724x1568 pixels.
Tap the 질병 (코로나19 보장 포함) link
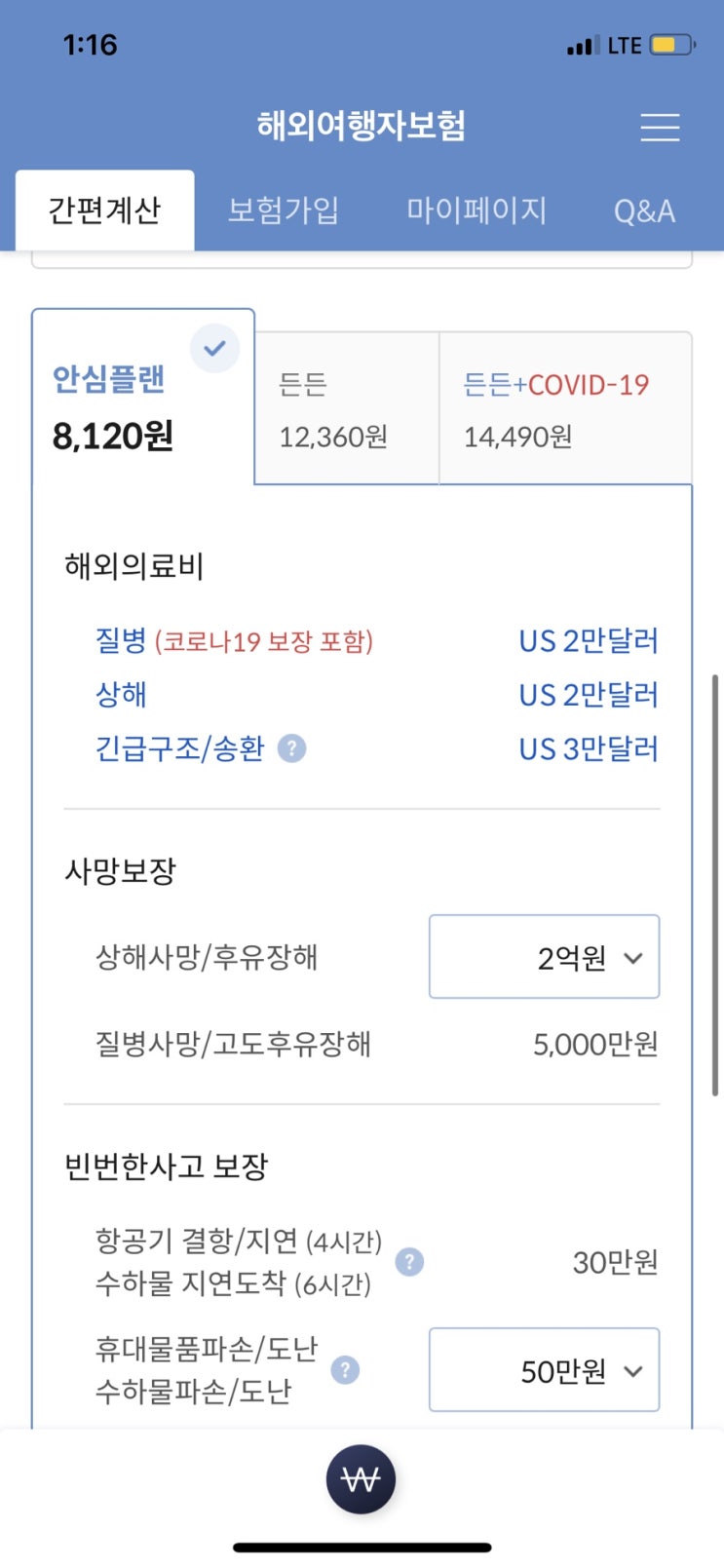[x=234, y=641]
